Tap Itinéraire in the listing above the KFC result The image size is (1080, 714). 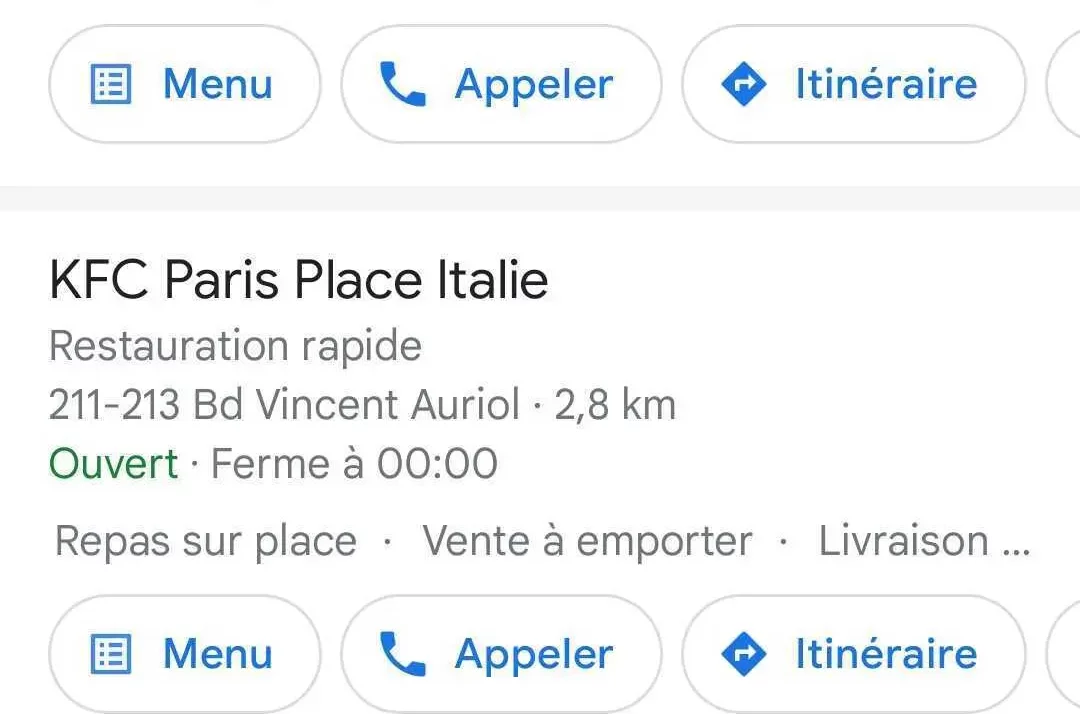[x=853, y=84]
